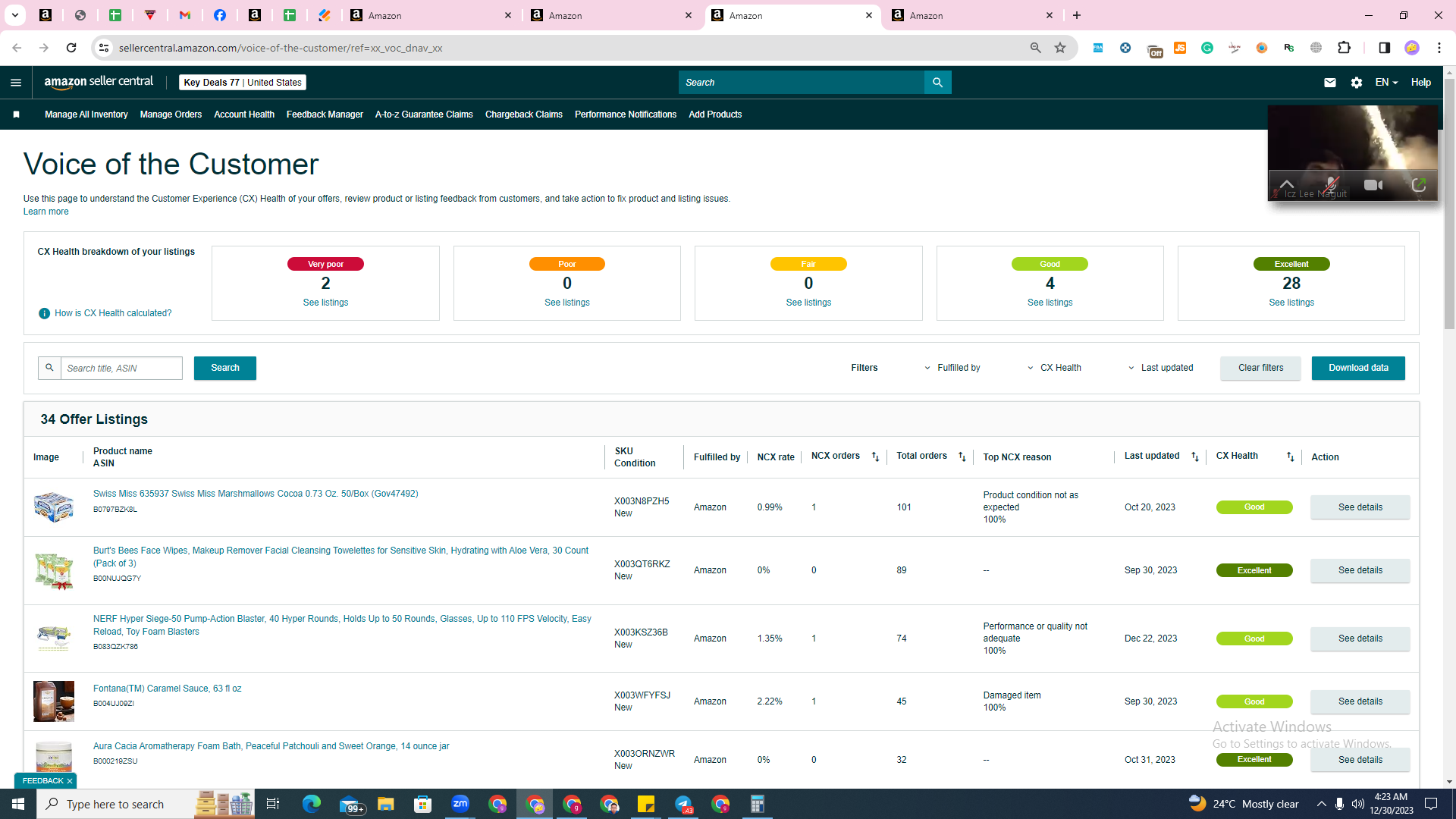Navigate to A-to-z Guarantee Claims
This screenshot has width=1456, height=819.
(x=424, y=115)
